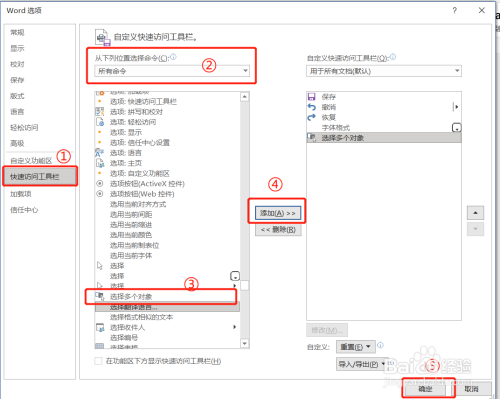
Task: Switch to the 保存 category in sidebar
Action: tap(17, 80)
